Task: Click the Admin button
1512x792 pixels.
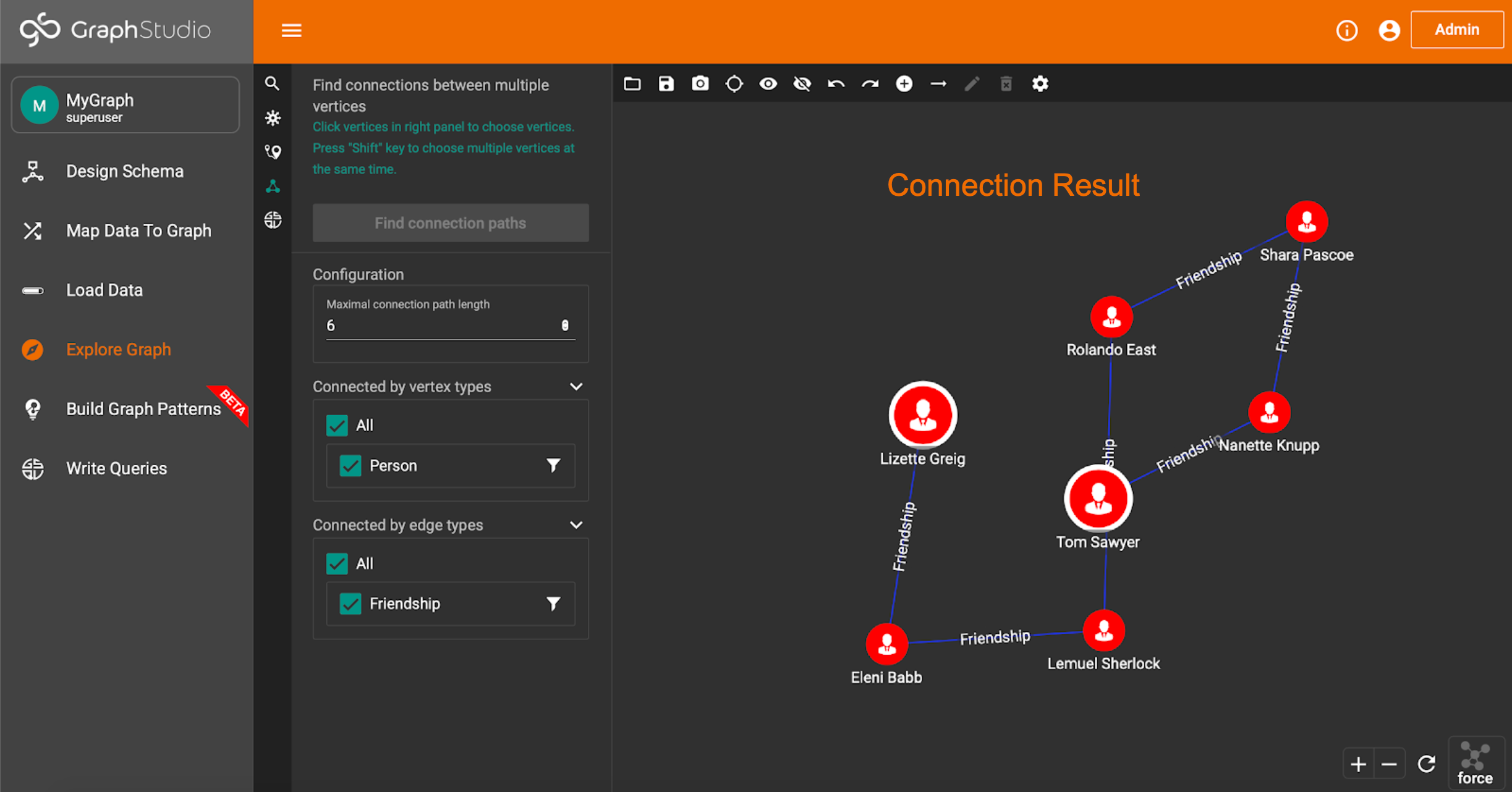Action: pos(1456,30)
